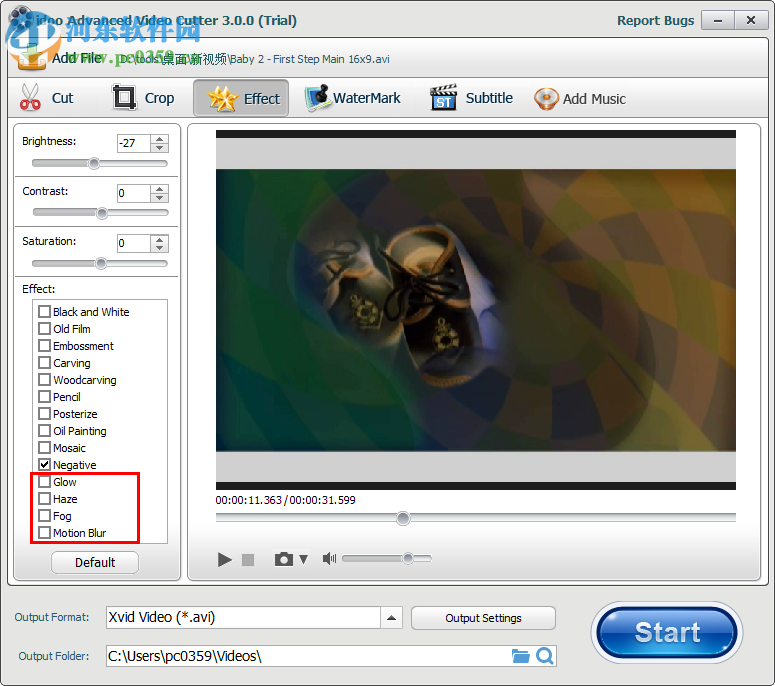Select the Effect tab

[241, 98]
